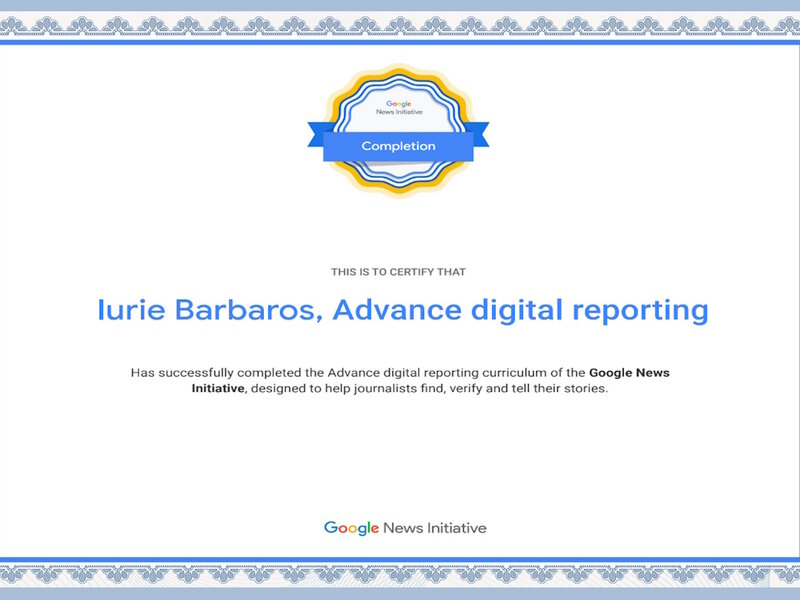This screenshot has width=800, height=600.
Task: Click the colorful Google logo at the bottom
Action: coord(351,527)
